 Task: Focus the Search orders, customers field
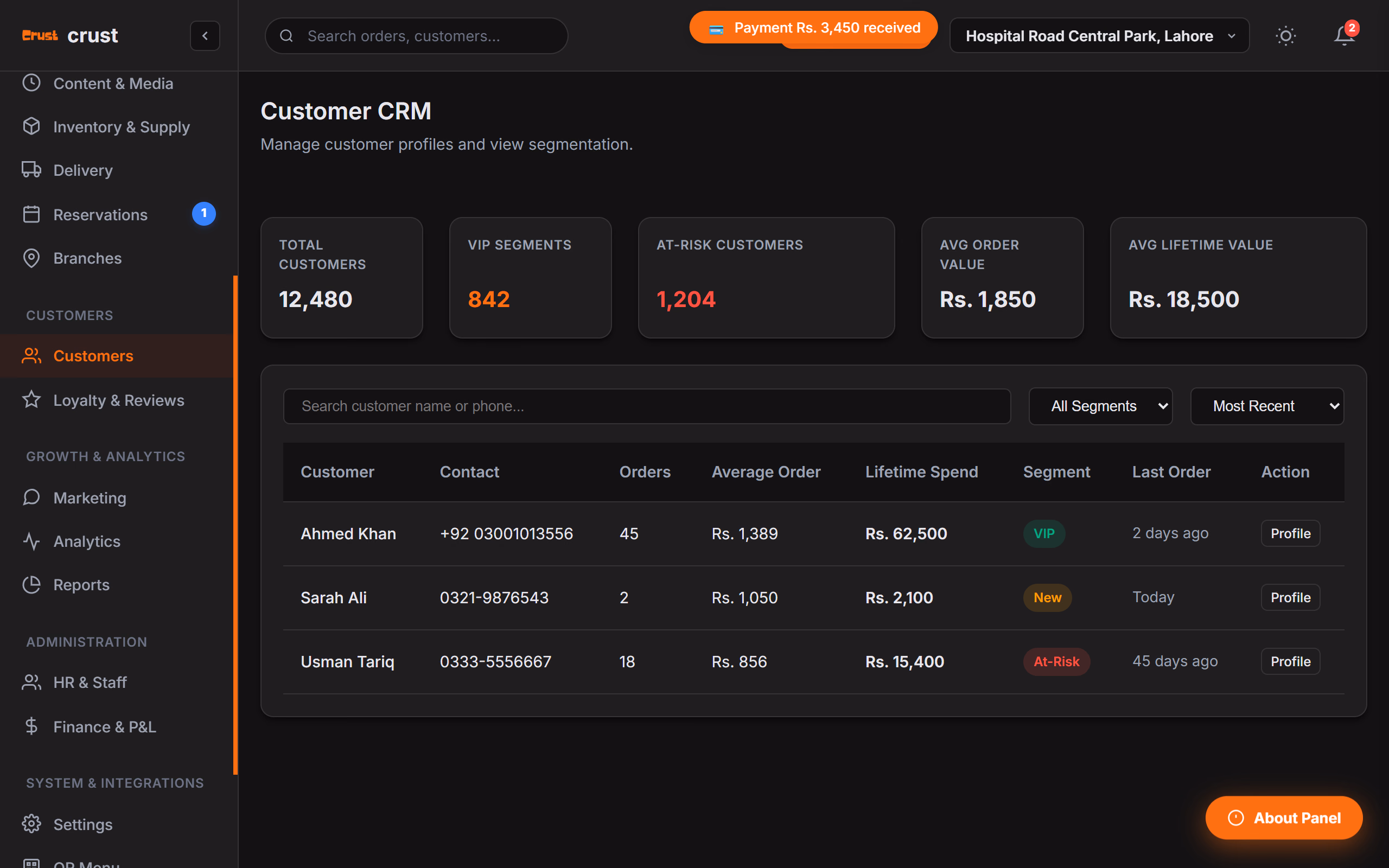tap(416, 36)
